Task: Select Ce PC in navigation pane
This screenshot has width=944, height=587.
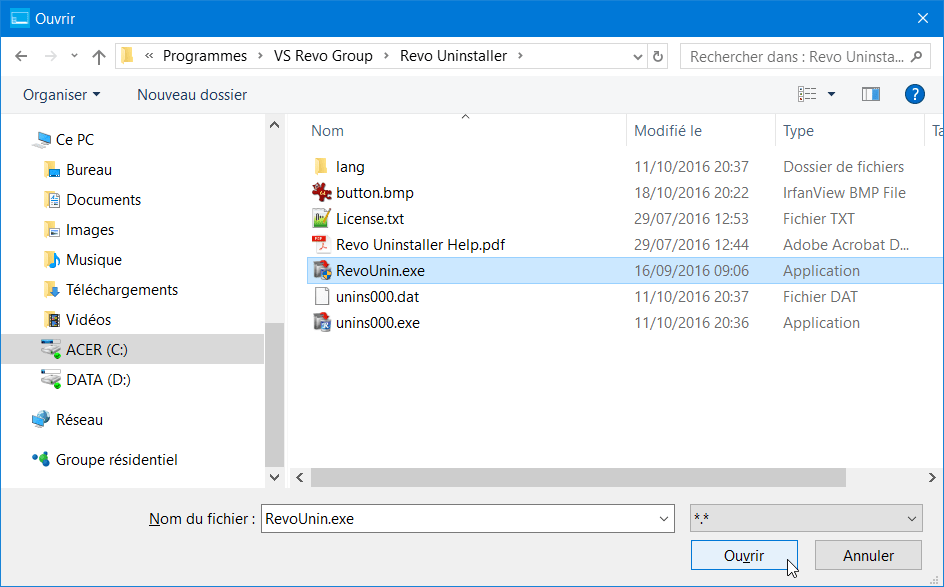Action: click(75, 140)
